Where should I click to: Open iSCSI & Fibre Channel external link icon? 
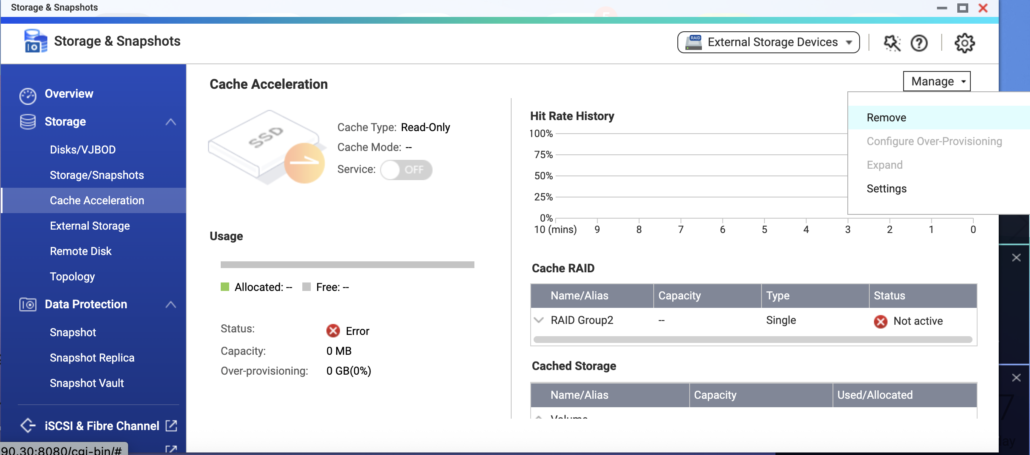coord(171,425)
